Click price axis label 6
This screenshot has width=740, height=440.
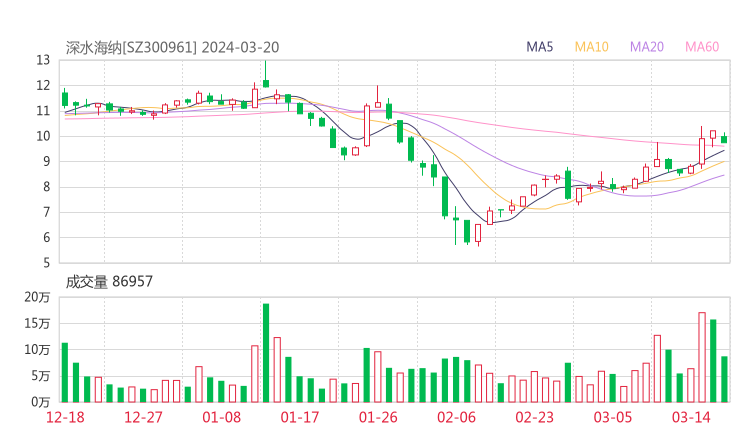[x=46, y=238]
